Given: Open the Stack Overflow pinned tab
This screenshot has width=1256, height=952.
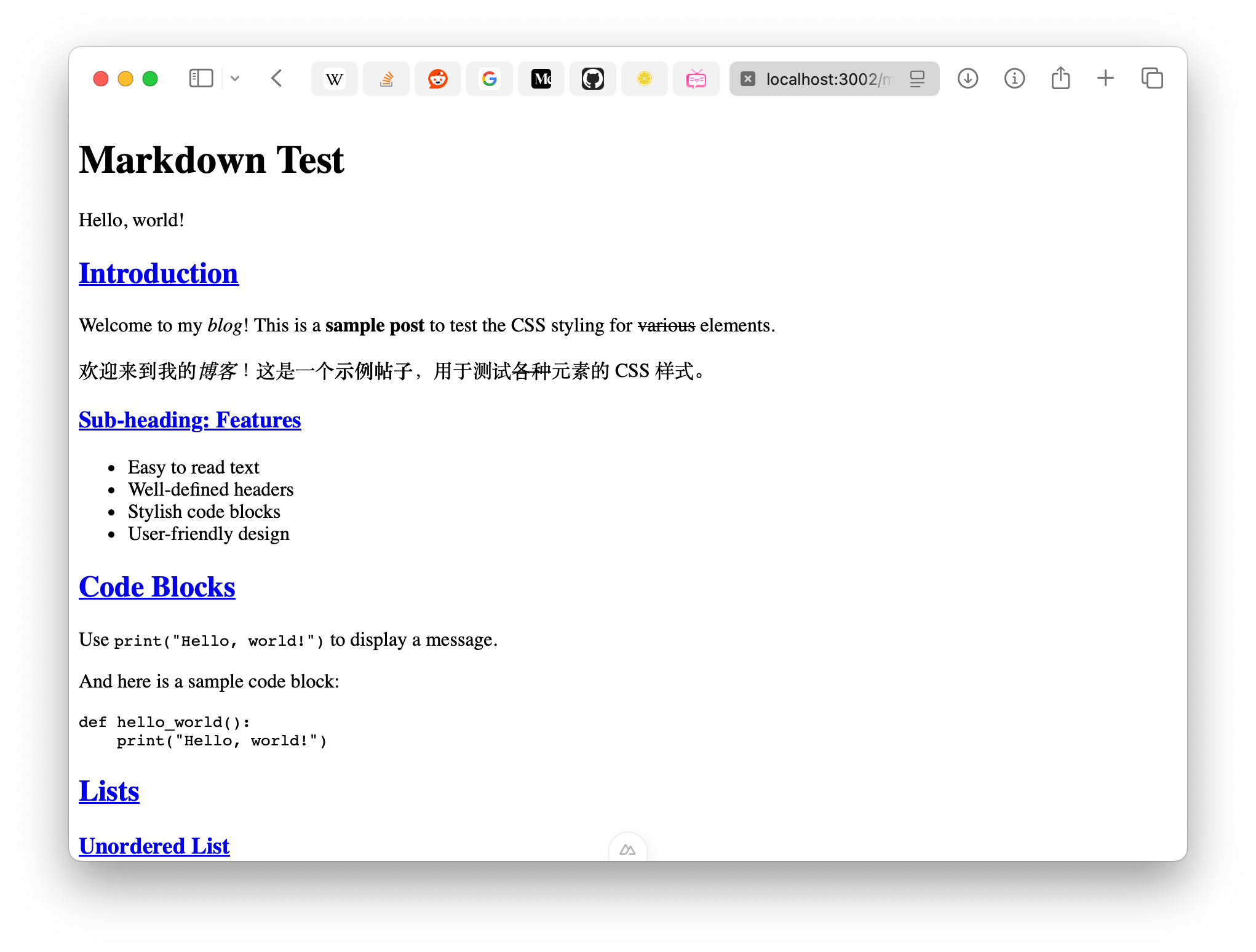Looking at the screenshot, I should [386, 79].
